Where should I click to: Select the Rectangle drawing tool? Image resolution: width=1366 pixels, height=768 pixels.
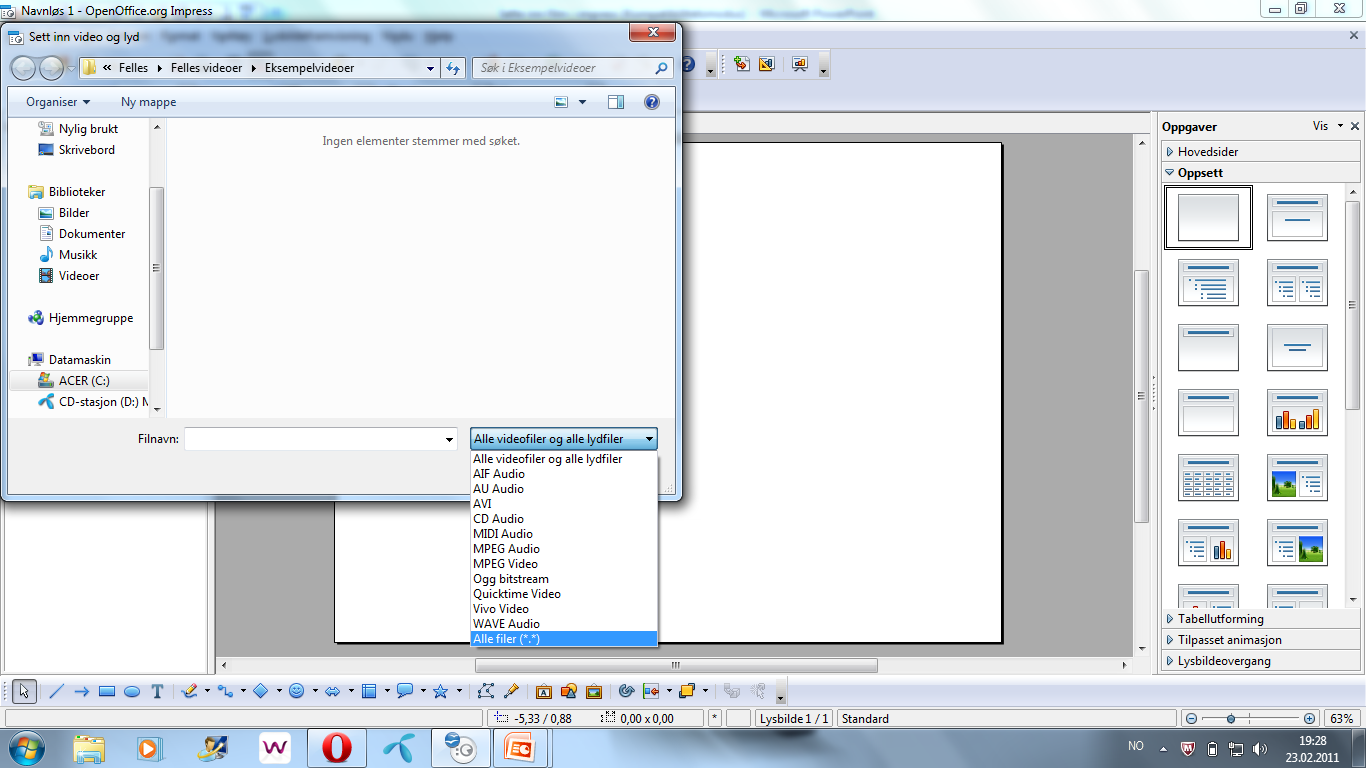pos(107,691)
